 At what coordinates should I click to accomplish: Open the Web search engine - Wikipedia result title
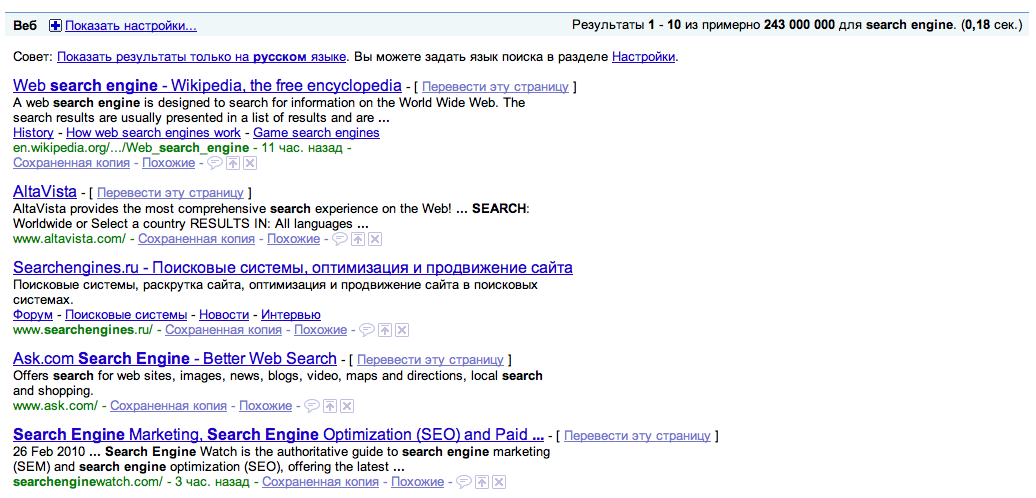[x=207, y=85]
